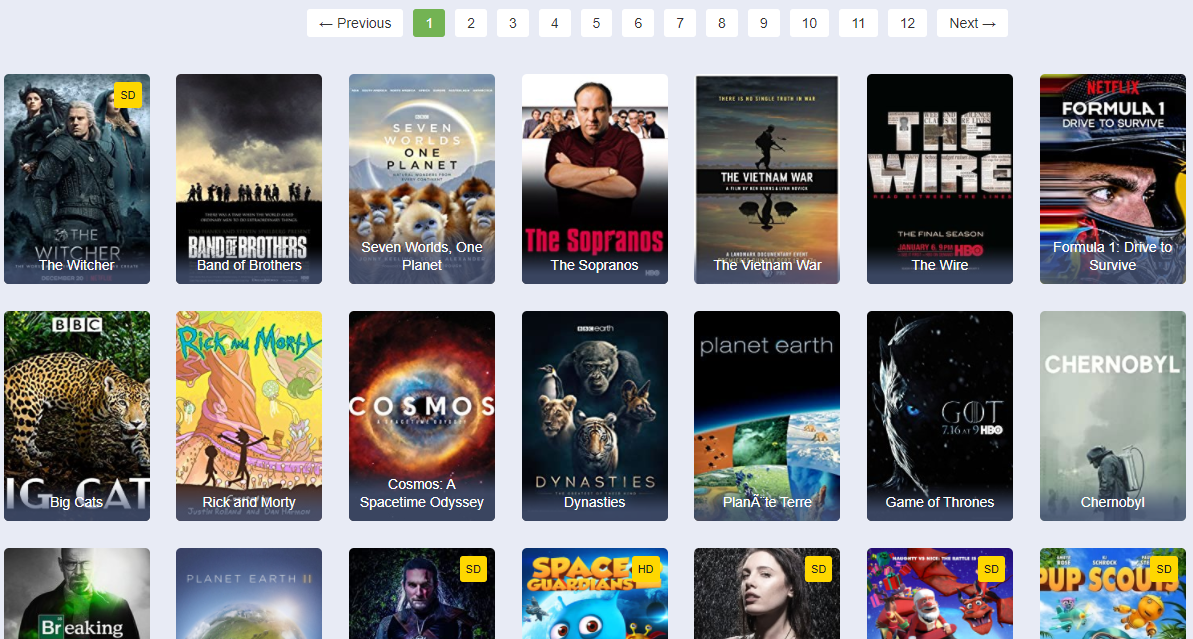The height and width of the screenshot is (639, 1193).
Task: Open Game of Thrones poster
Action: (940, 415)
